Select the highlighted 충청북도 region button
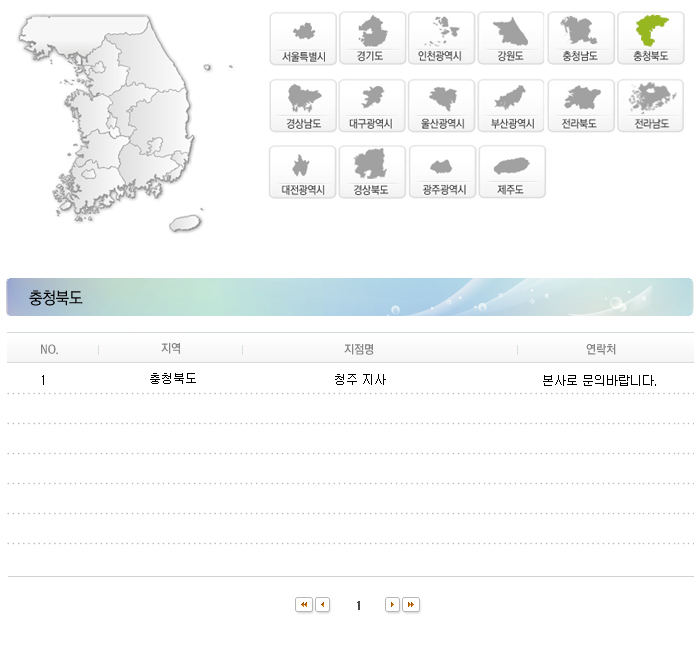Viewport: 699px width, 654px height. pyautogui.click(x=651, y=38)
